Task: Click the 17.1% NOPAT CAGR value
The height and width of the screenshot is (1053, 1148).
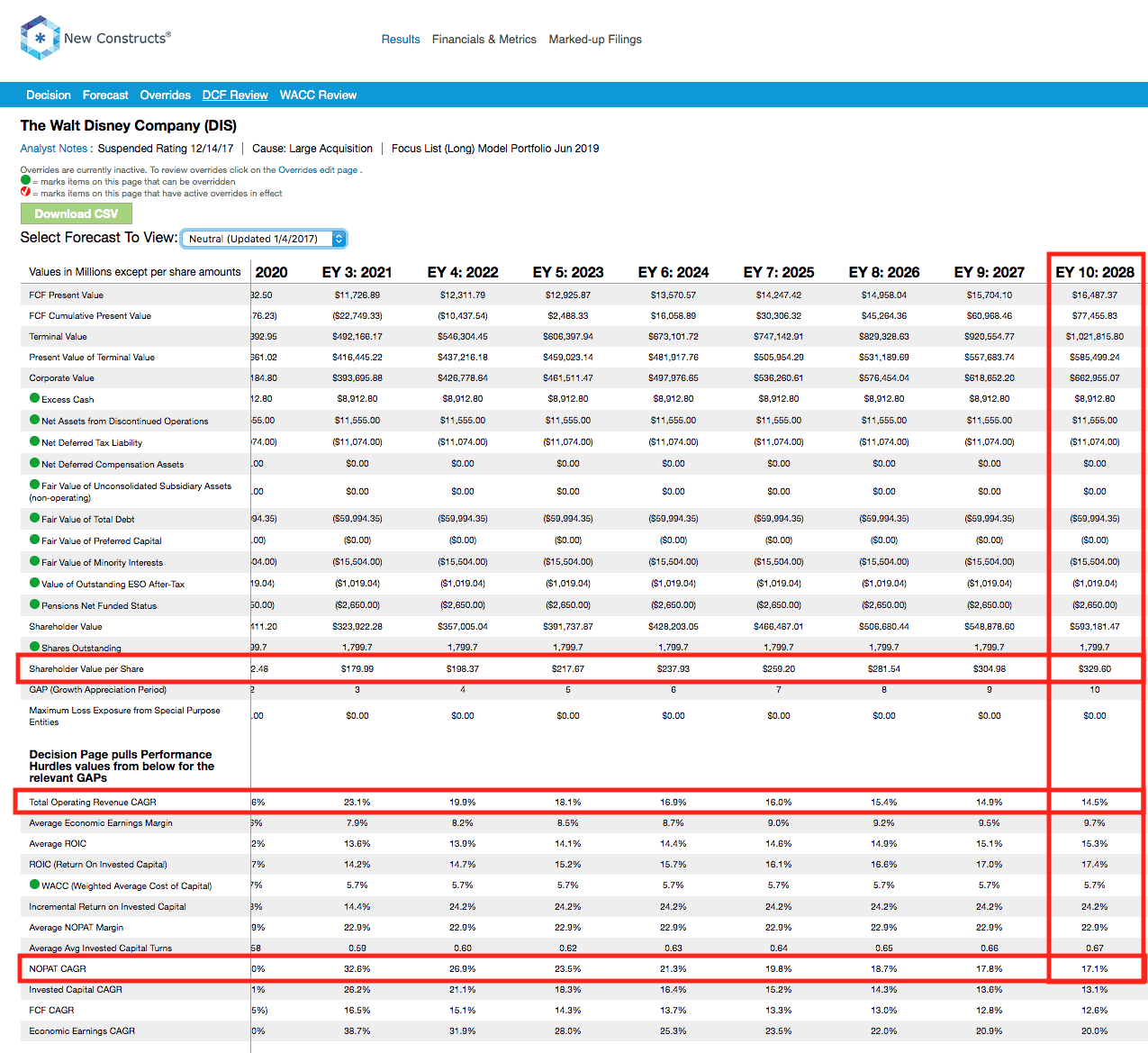Action: click(x=1095, y=968)
